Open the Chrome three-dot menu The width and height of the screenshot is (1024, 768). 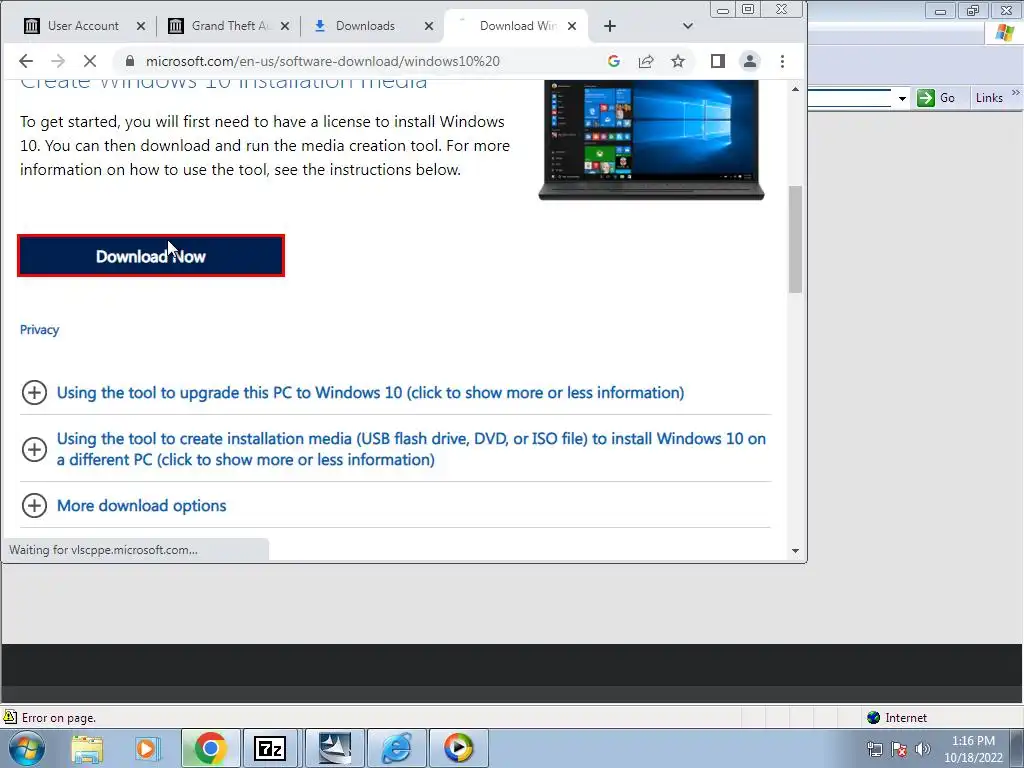(782, 61)
